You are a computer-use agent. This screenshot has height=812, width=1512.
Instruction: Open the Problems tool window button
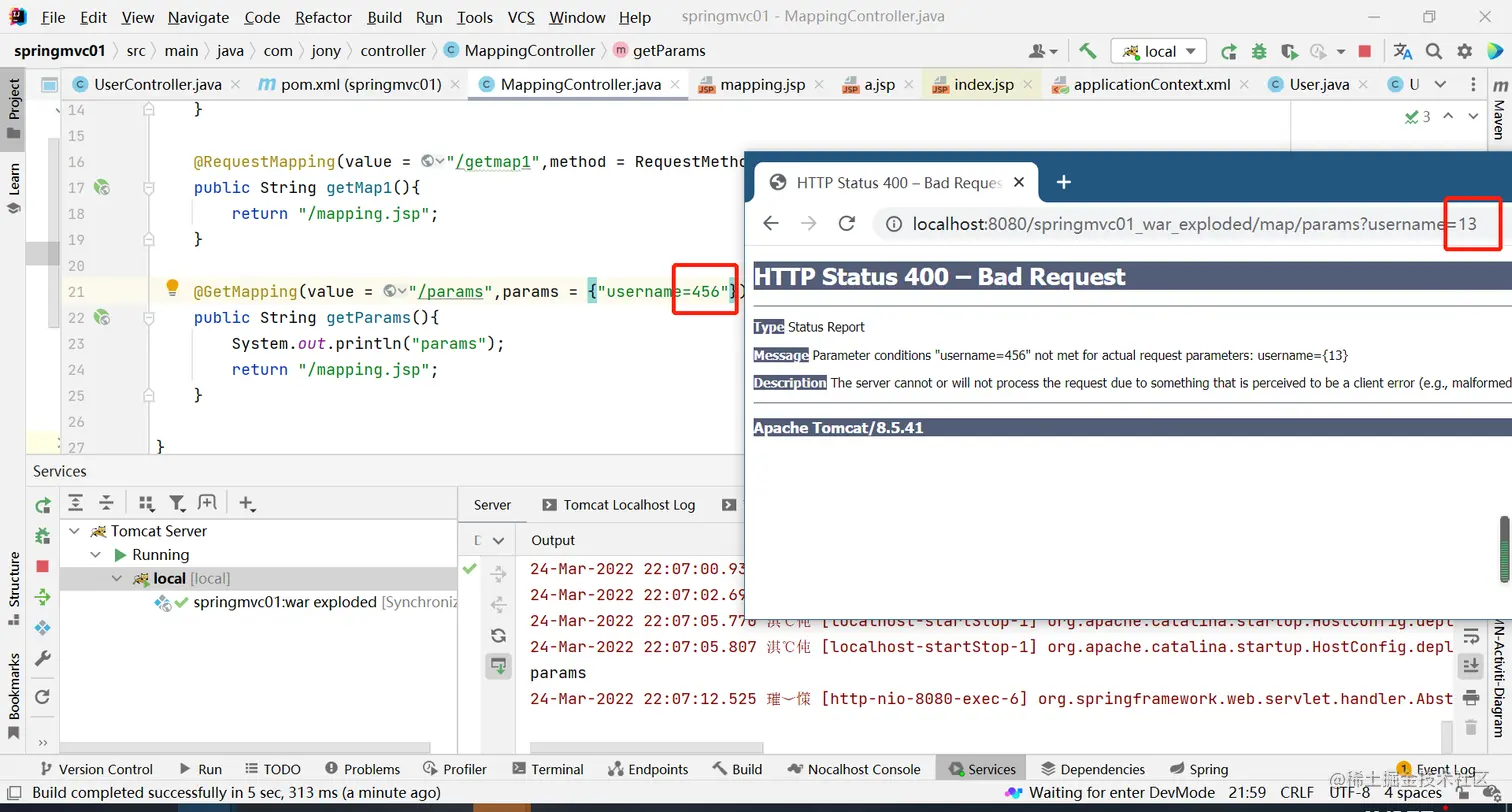click(361, 769)
